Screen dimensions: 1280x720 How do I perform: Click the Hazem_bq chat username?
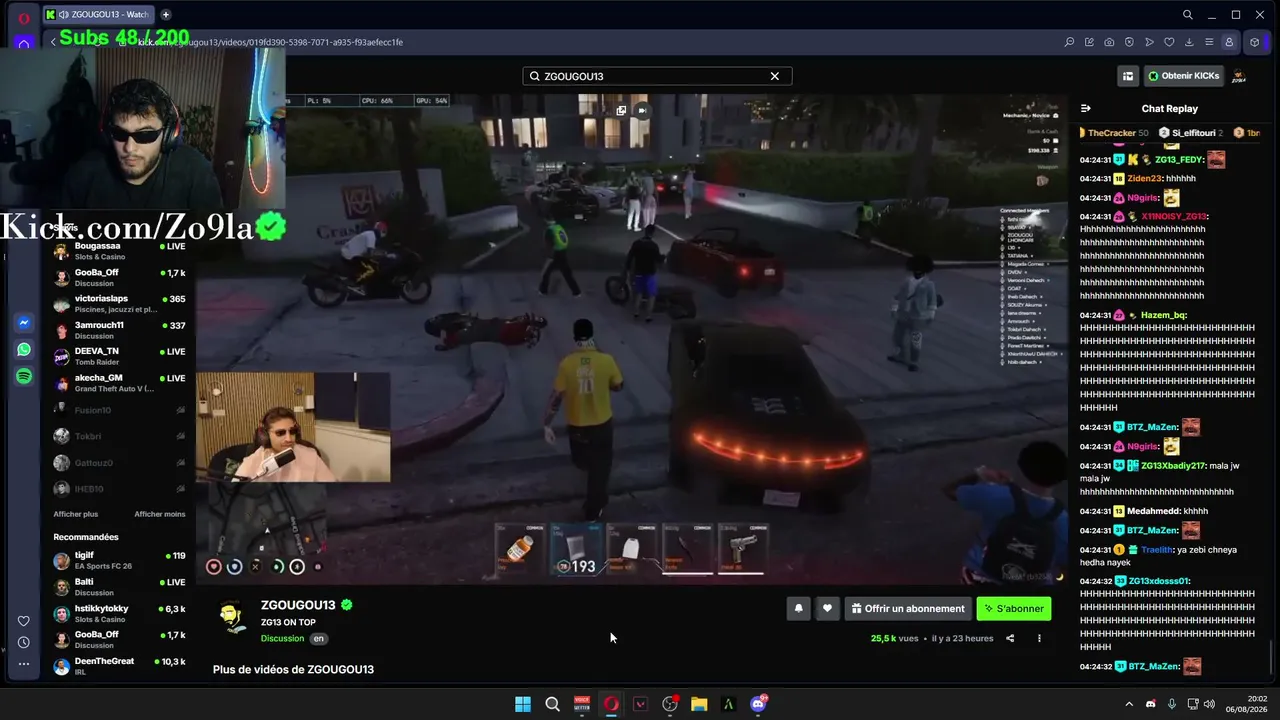pos(1162,315)
